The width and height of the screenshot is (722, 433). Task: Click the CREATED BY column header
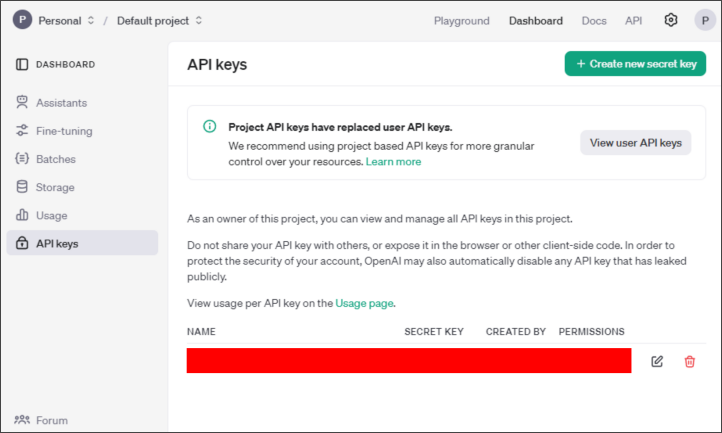point(516,332)
